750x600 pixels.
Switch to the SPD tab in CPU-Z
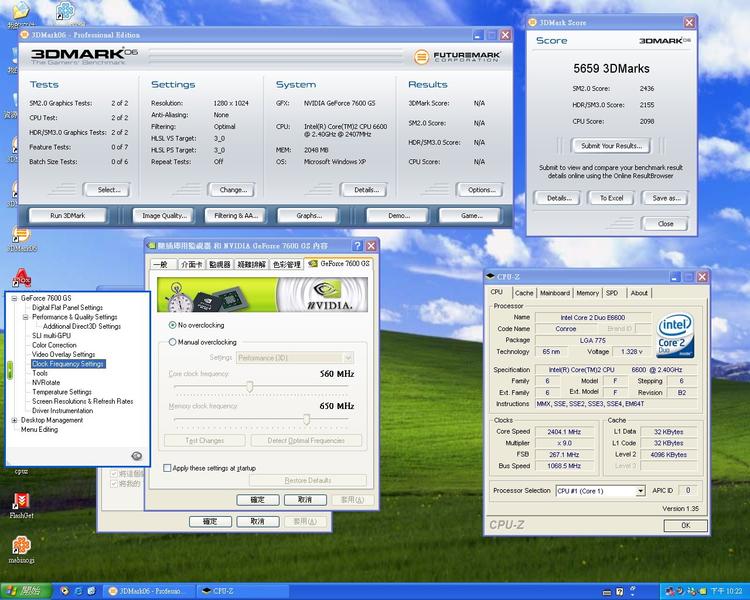[612, 293]
